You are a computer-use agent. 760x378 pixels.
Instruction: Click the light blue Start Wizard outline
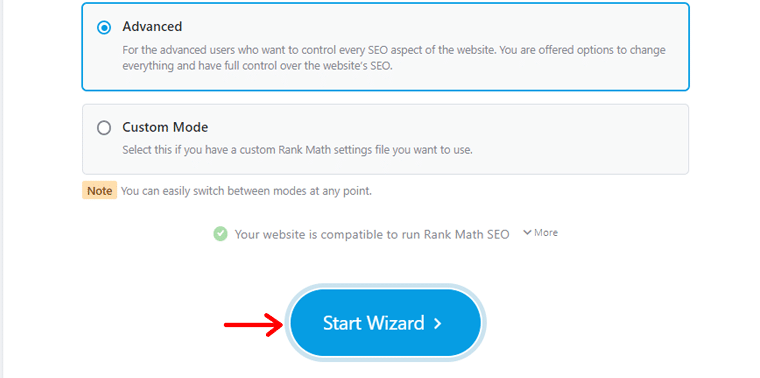(x=386, y=286)
